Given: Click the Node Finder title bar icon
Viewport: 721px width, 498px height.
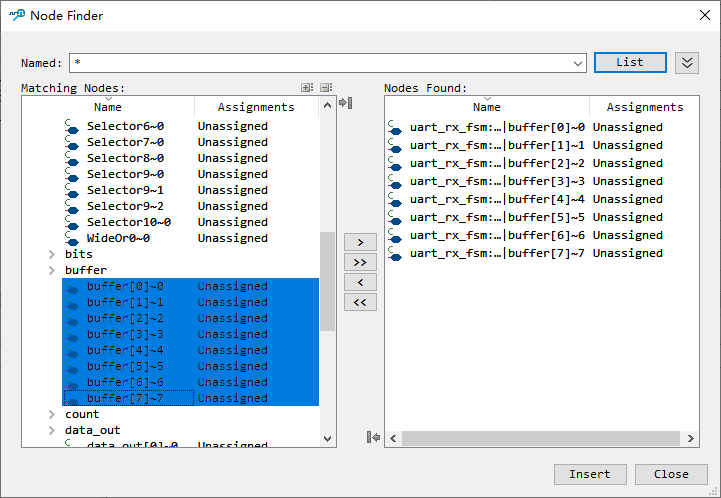Looking at the screenshot, I should click(17, 15).
